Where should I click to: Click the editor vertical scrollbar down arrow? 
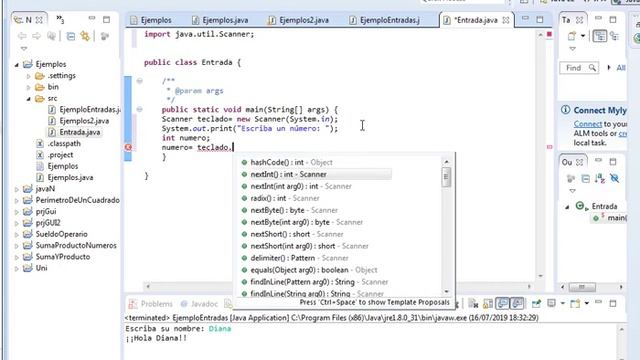tap(540, 276)
